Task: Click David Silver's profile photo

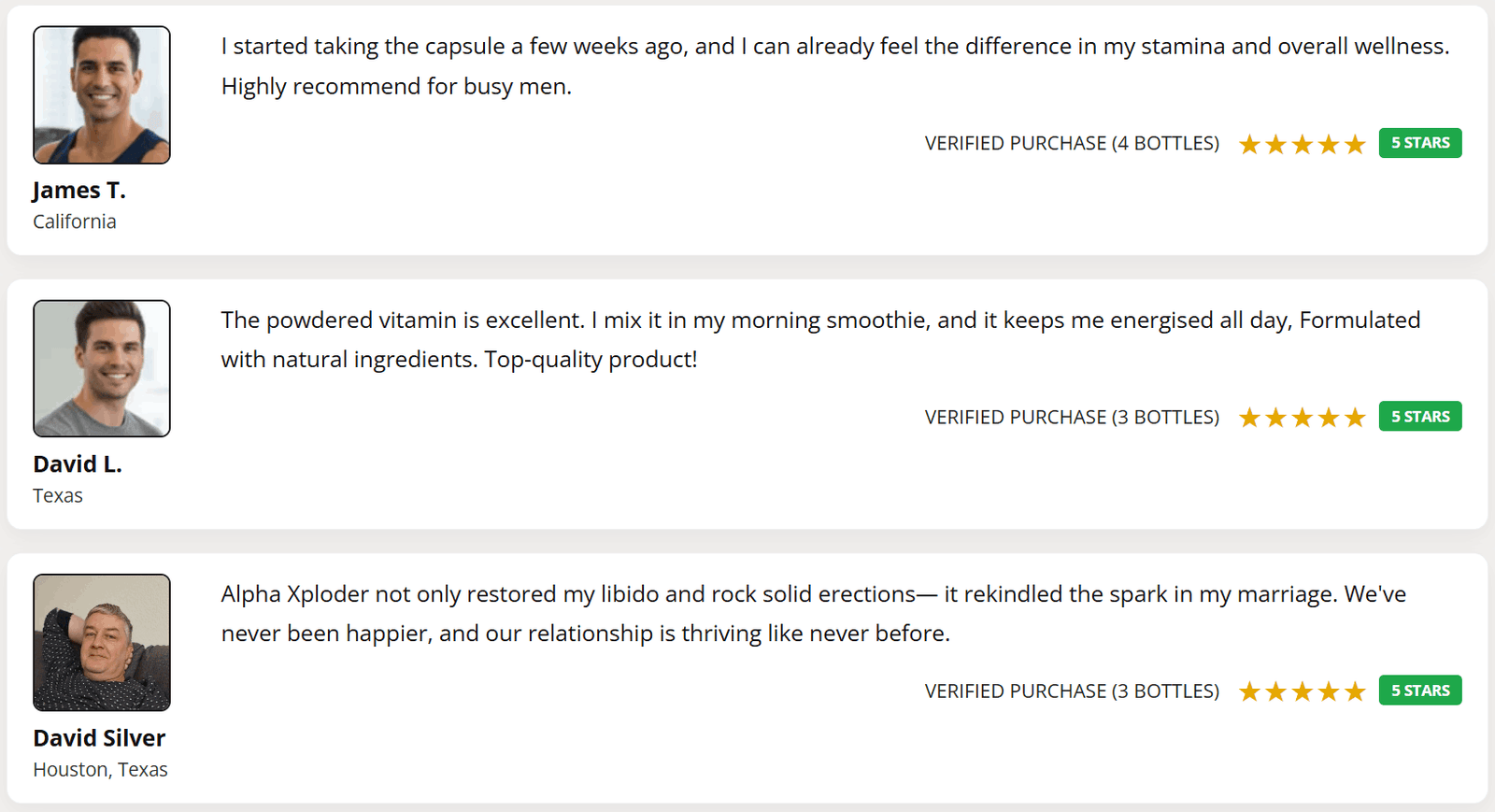Action: 102,643
